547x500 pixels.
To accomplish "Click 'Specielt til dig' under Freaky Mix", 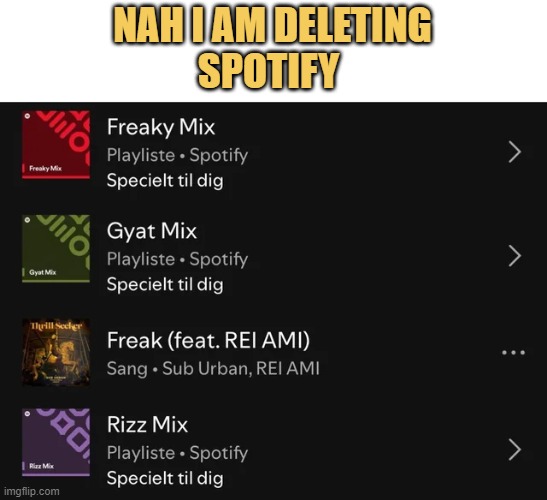I will click(165, 181).
